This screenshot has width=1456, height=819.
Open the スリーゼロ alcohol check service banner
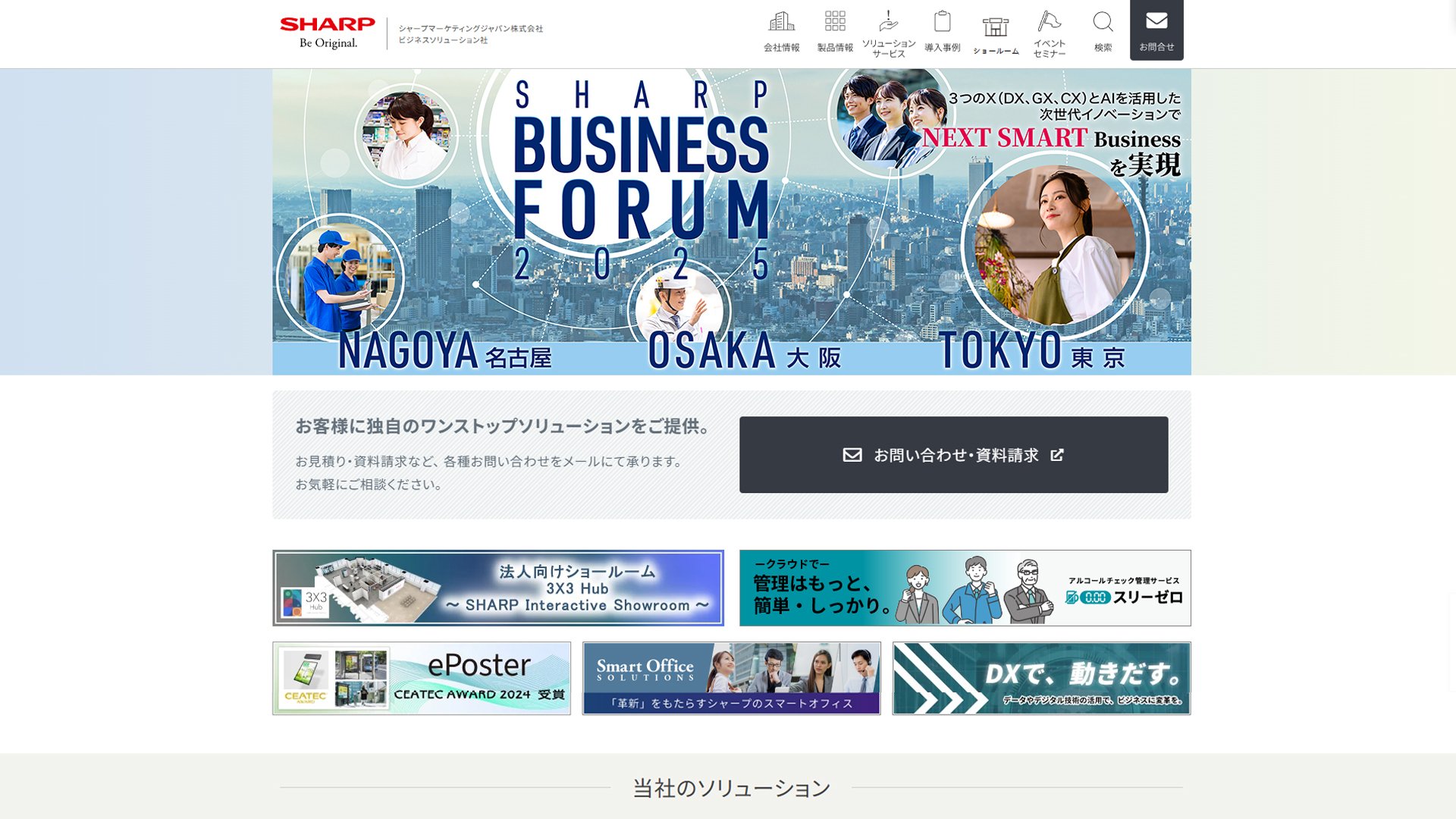coord(965,588)
